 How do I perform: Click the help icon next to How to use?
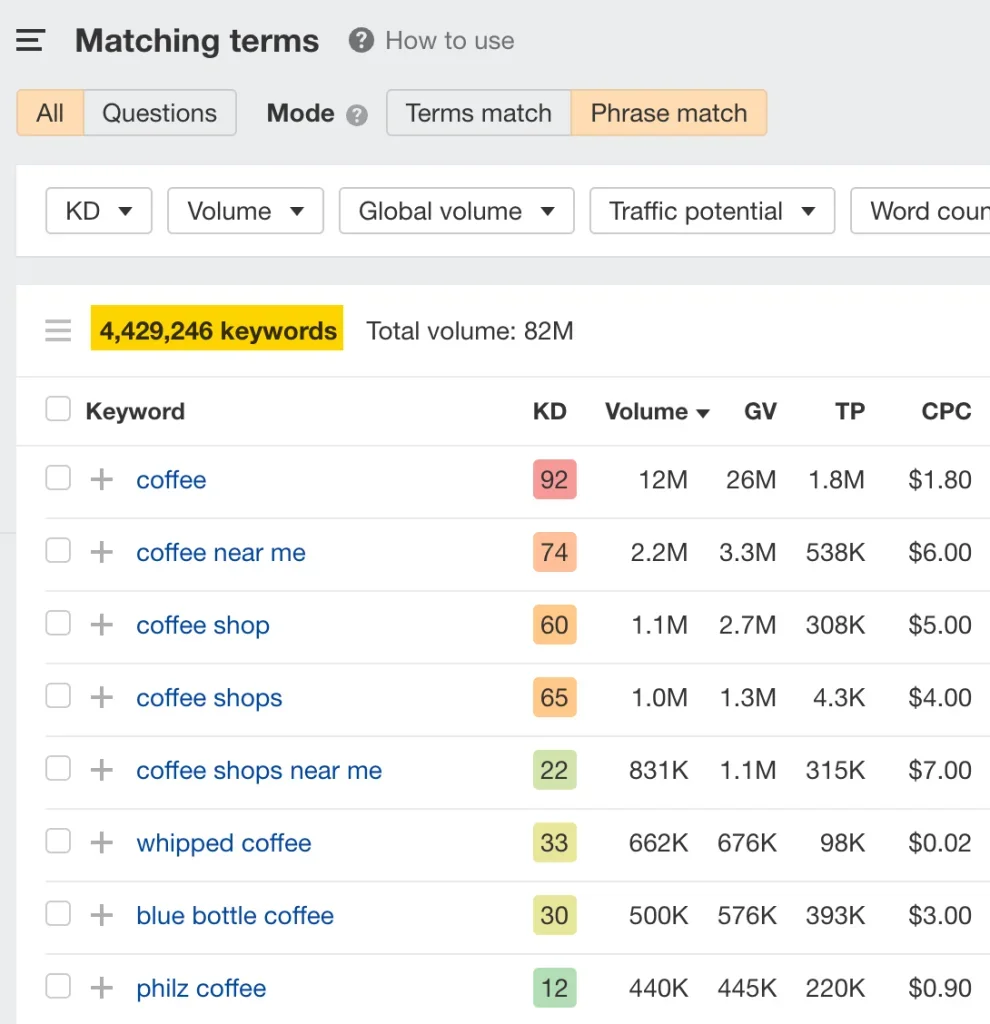pos(360,41)
